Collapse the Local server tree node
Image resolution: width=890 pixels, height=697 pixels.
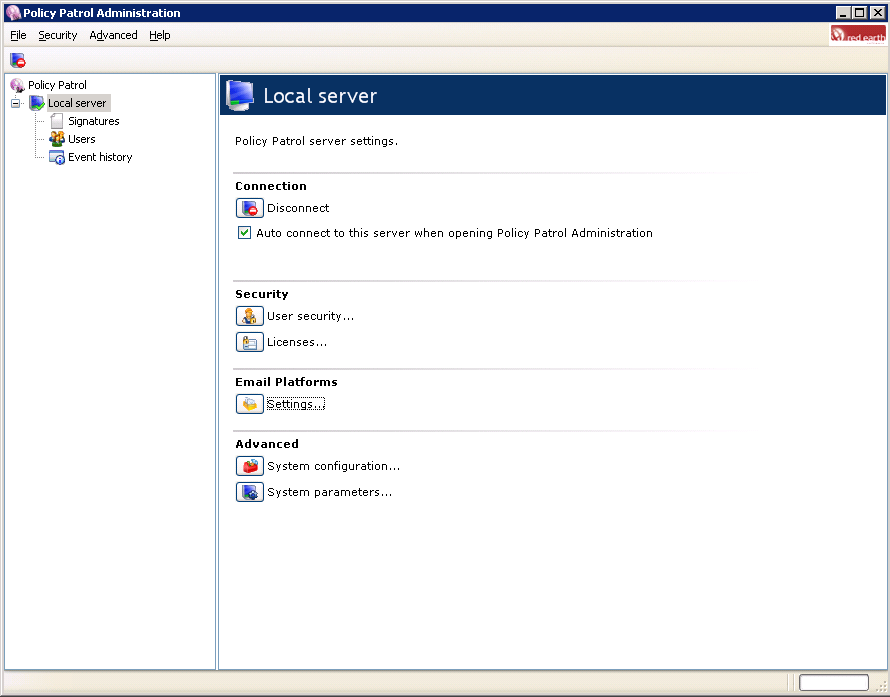(x=15, y=103)
